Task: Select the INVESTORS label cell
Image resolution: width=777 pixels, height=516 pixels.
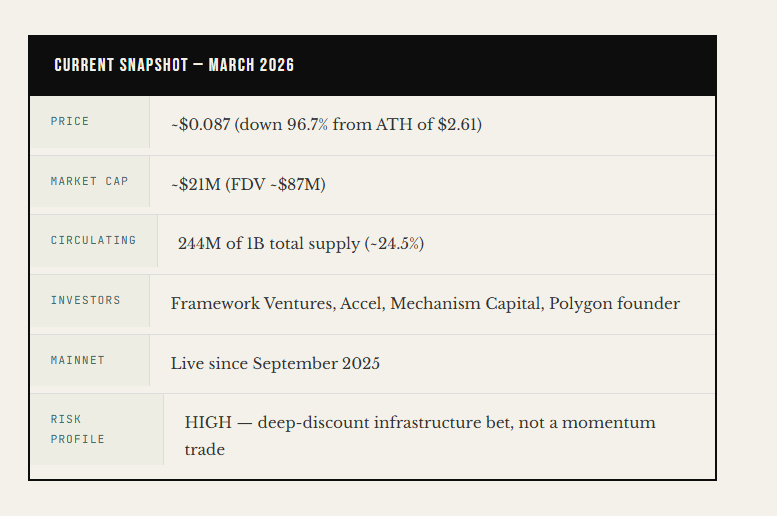Action: [90, 301]
